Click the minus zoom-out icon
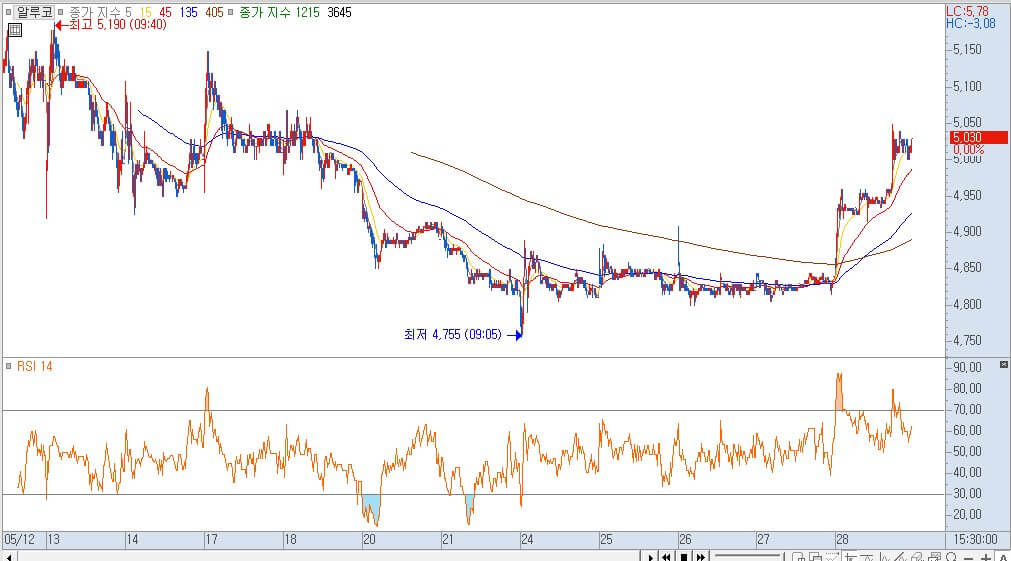 tap(968, 558)
